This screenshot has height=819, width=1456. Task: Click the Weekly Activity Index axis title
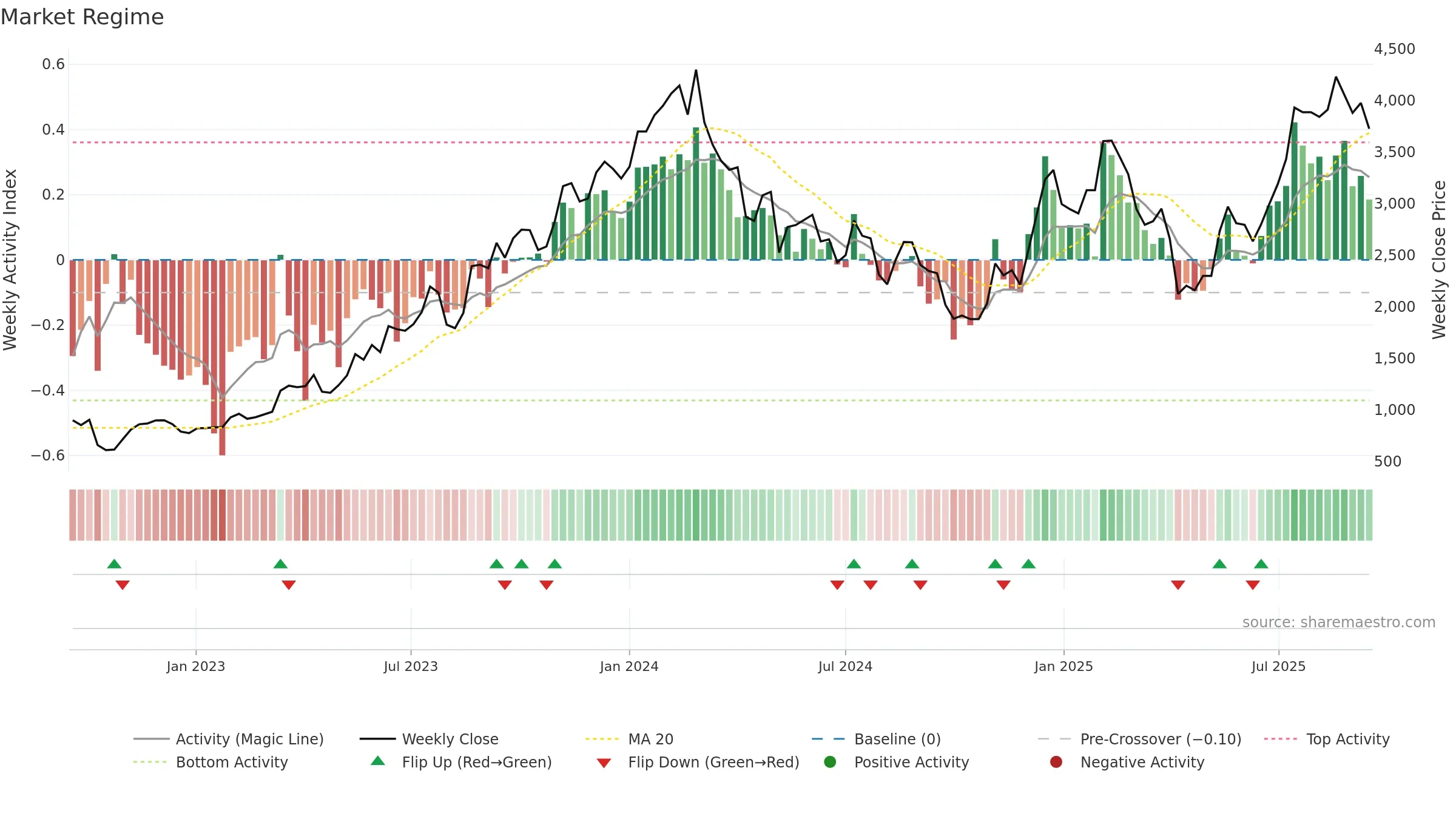point(10,260)
